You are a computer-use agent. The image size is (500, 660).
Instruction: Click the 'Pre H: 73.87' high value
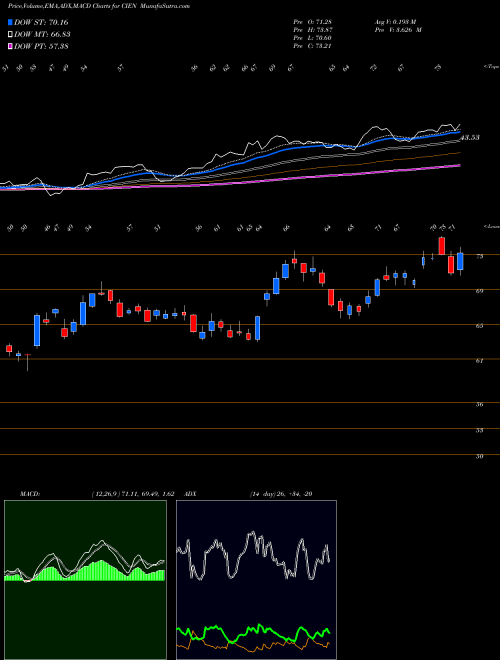[x=313, y=29]
